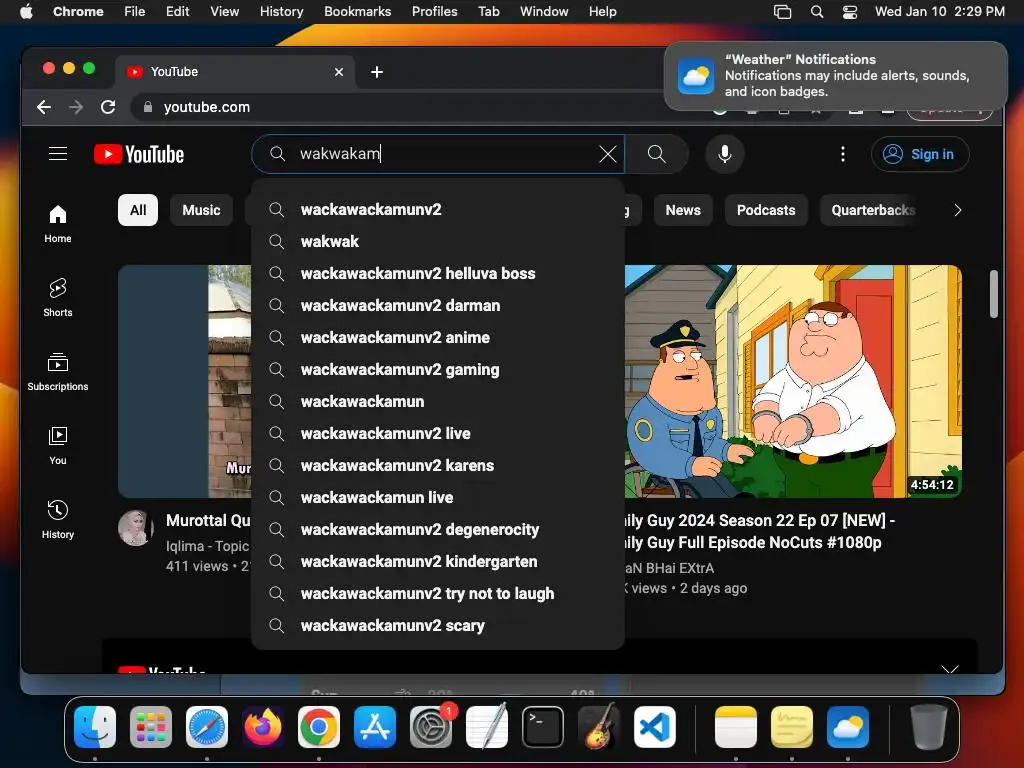1024x768 pixels.
Task: Open Terminal from the Dock
Action: tap(543, 727)
